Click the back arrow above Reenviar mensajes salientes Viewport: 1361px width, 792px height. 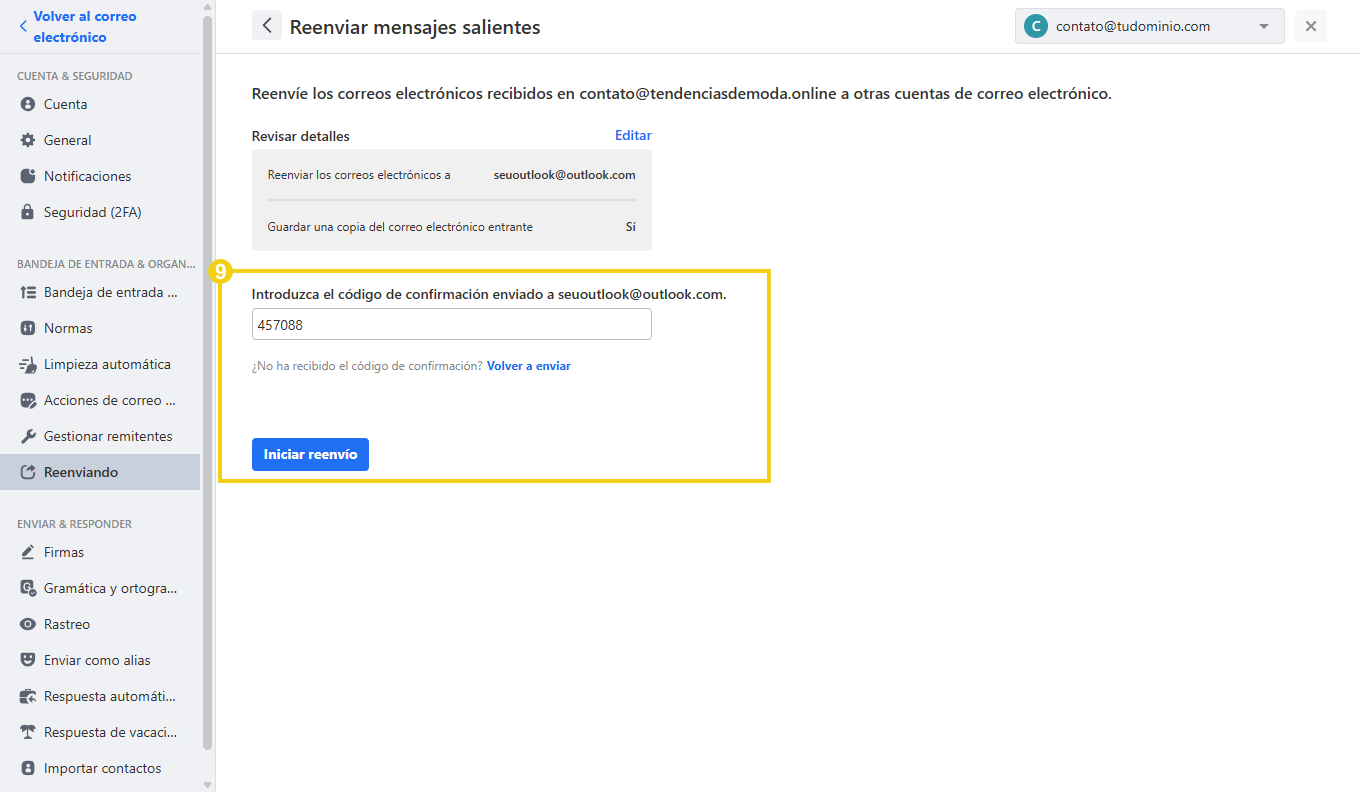point(266,24)
